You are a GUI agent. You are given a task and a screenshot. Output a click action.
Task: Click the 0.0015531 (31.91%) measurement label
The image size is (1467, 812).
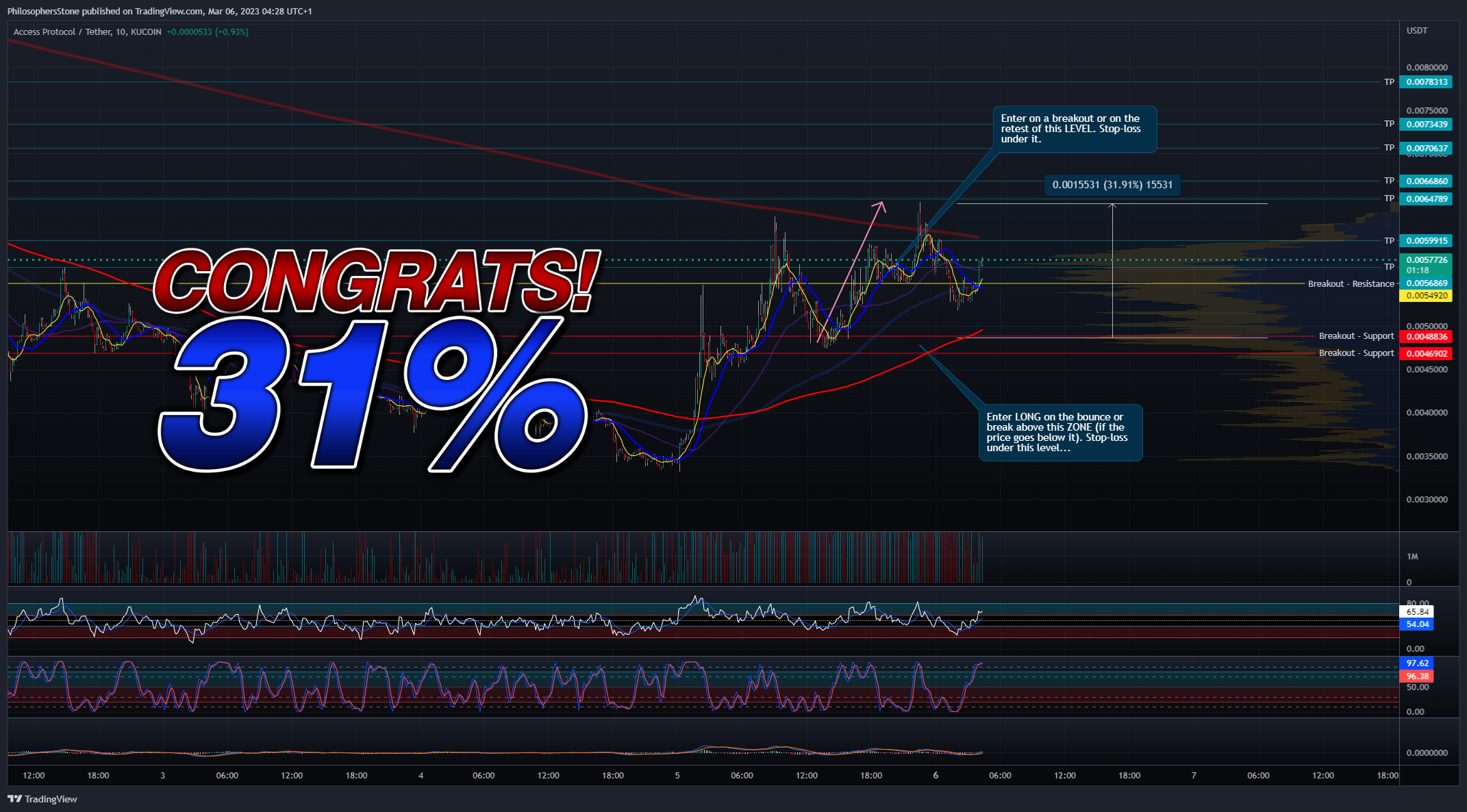[1112, 185]
